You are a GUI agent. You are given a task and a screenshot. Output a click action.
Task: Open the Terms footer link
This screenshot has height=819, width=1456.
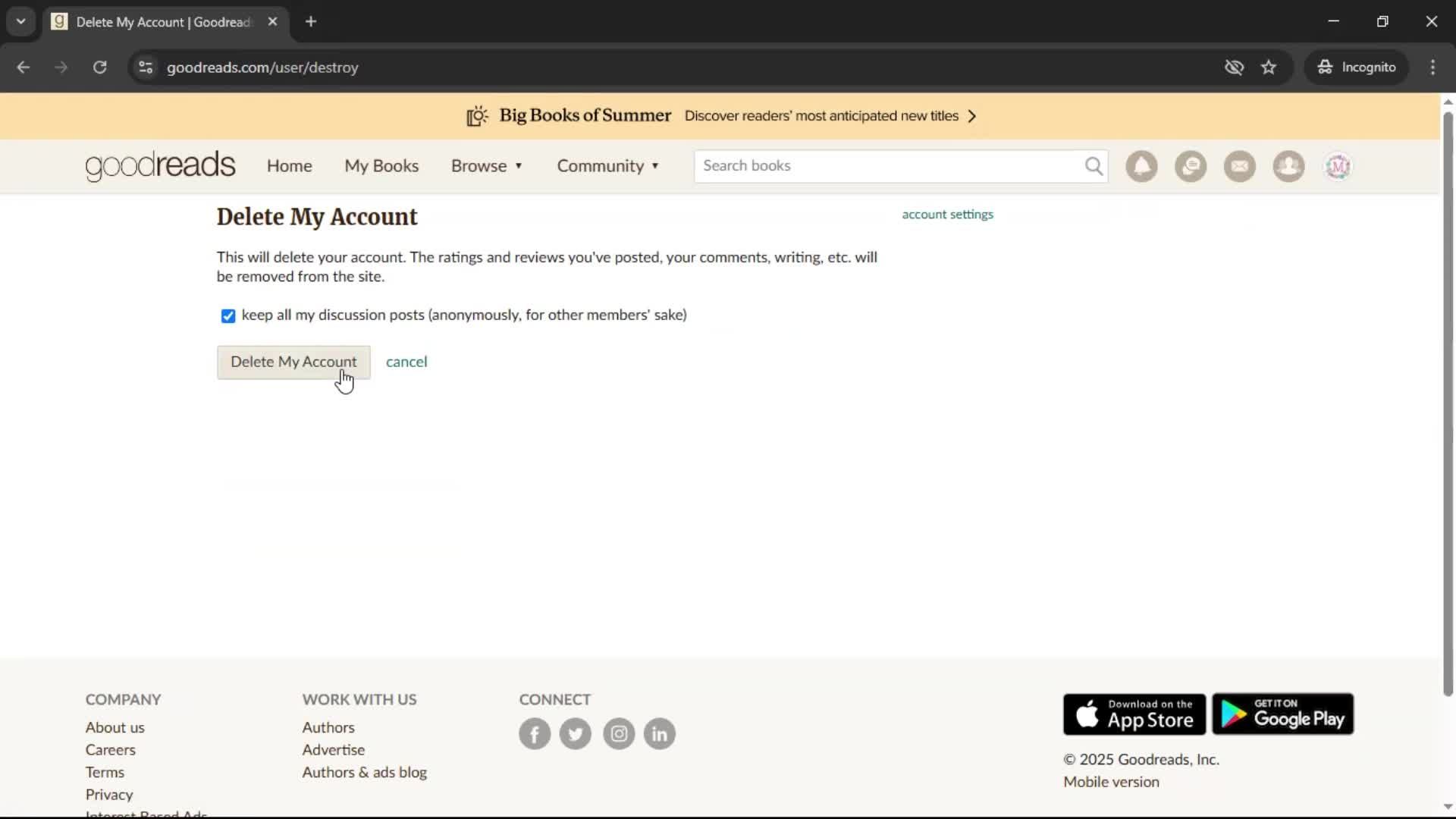[105, 772]
